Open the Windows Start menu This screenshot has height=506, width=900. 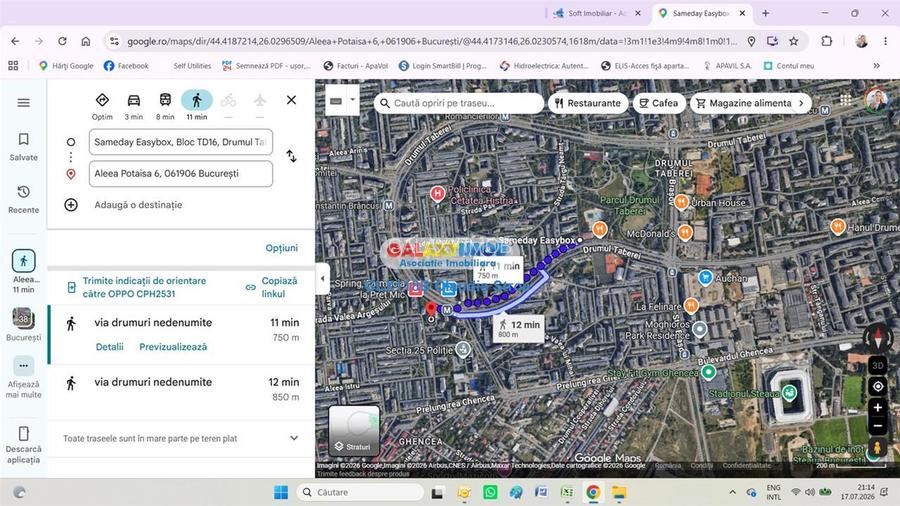point(281,492)
